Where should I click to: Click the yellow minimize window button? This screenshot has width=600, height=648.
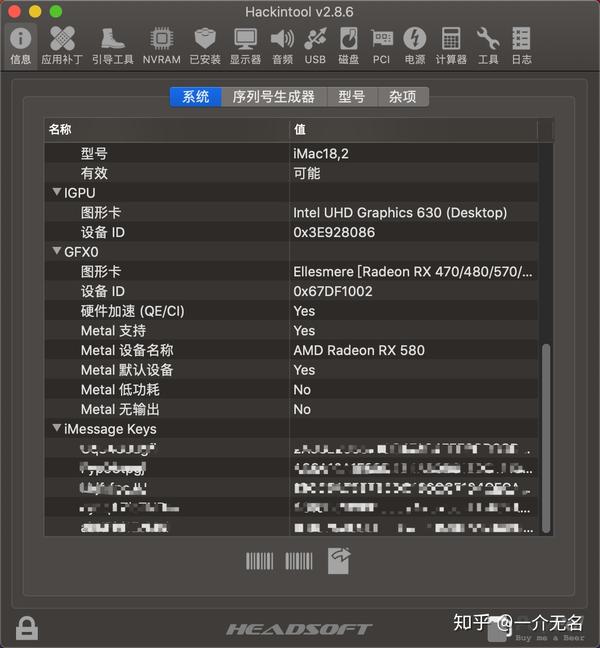[x=35, y=12]
